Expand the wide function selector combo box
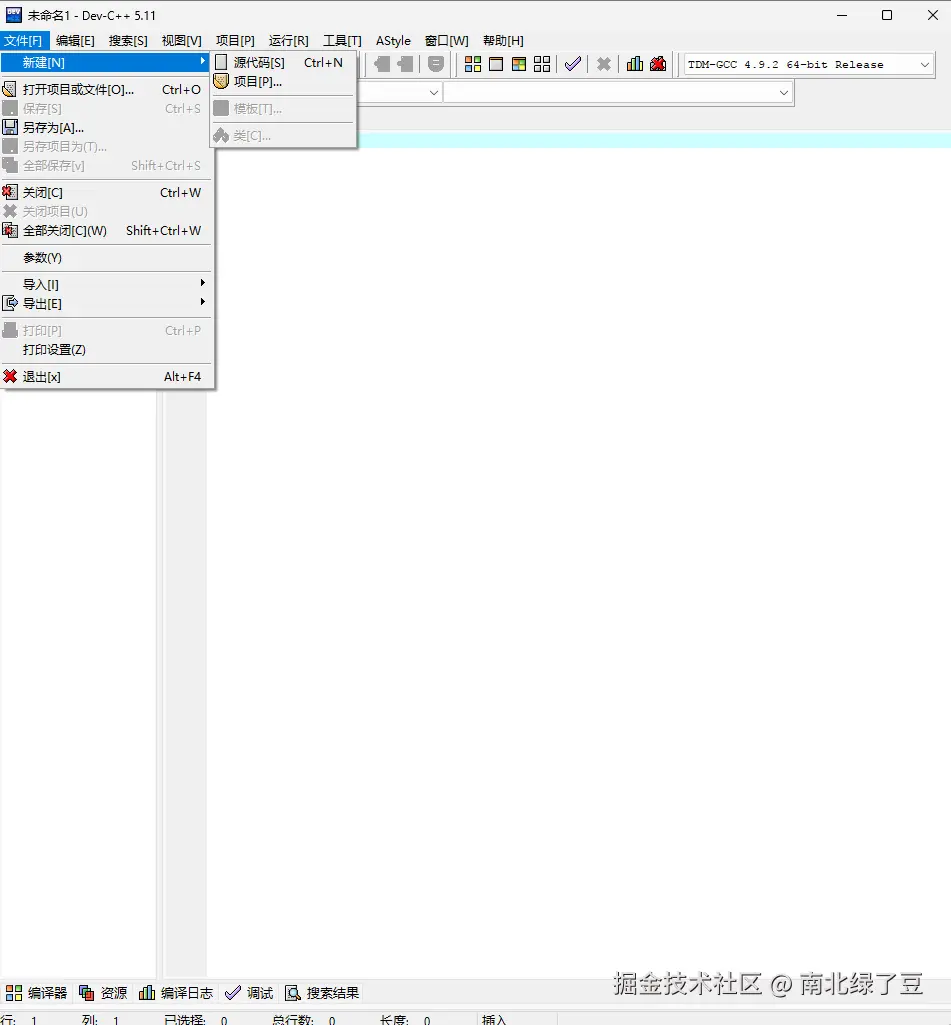The width and height of the screenshot is (951, 1025). tap(618, 92)
